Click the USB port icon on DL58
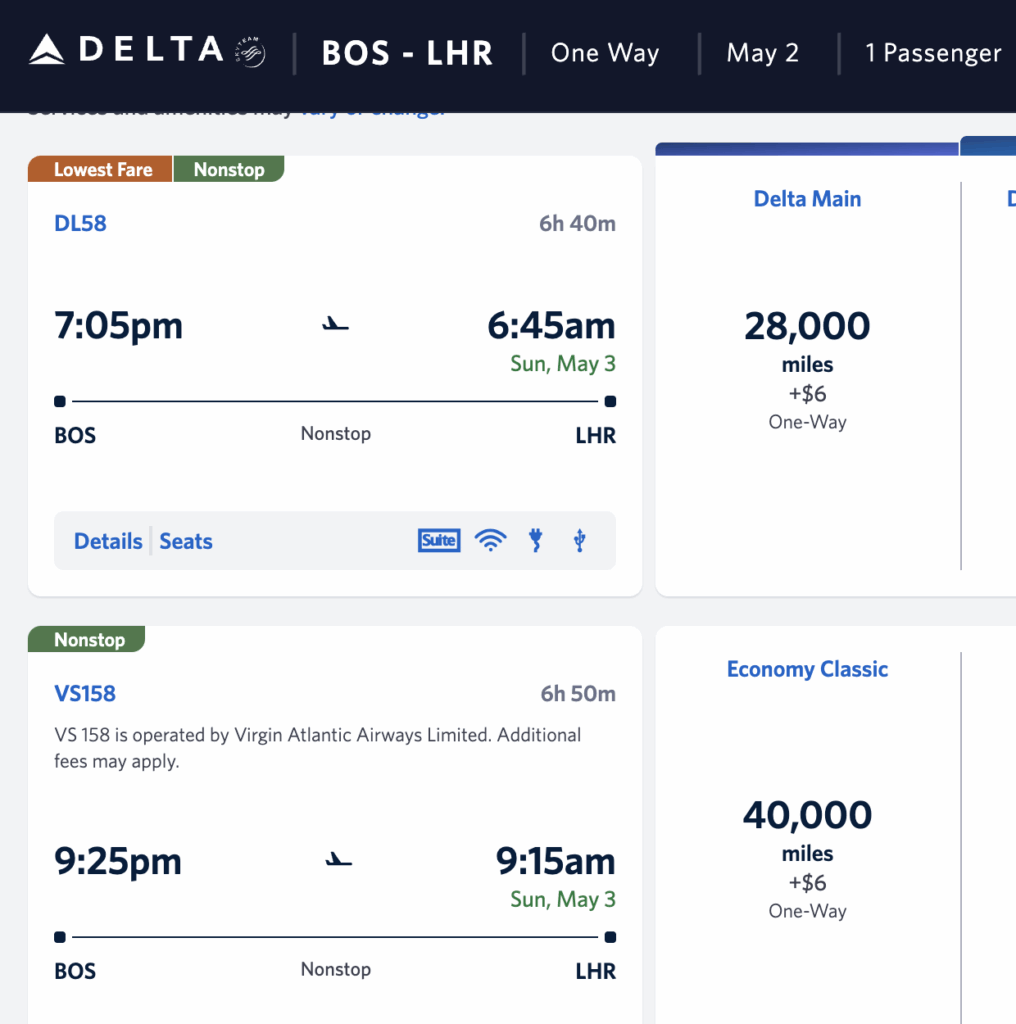 click(579, 541)
